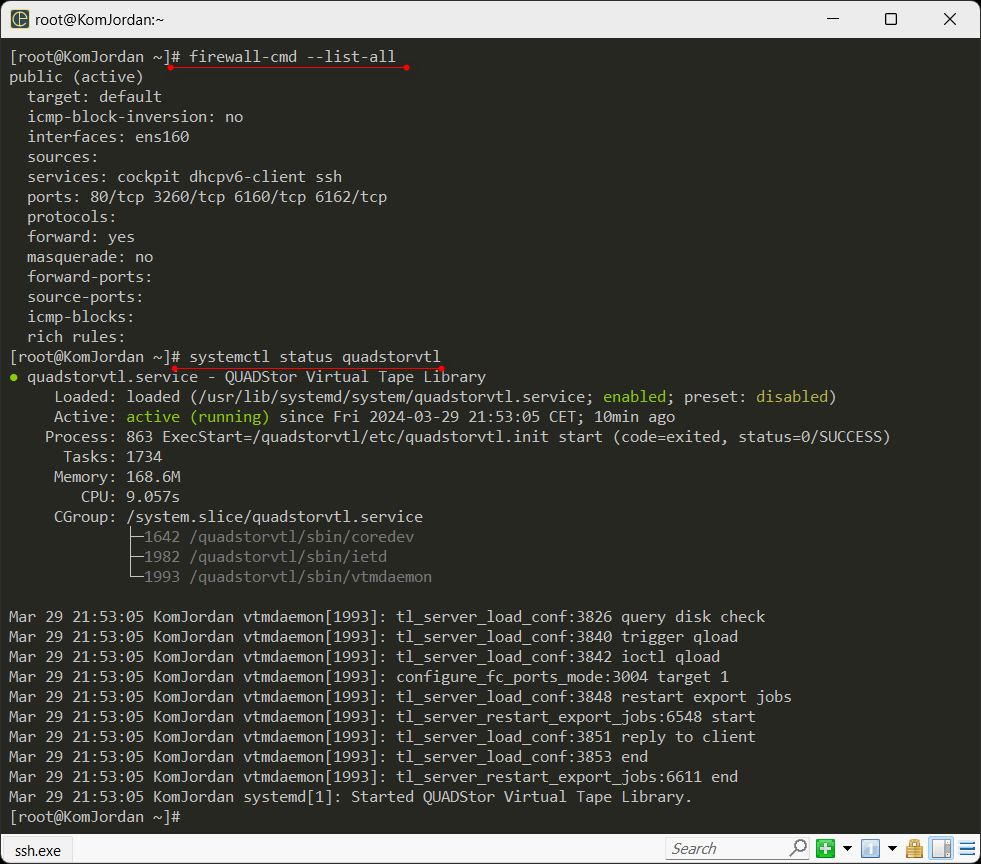Click 'tl_server_restart_export_jobs:6548 start' log line
This screenshot has height=864, width=981.
click(x=382, y=717)
